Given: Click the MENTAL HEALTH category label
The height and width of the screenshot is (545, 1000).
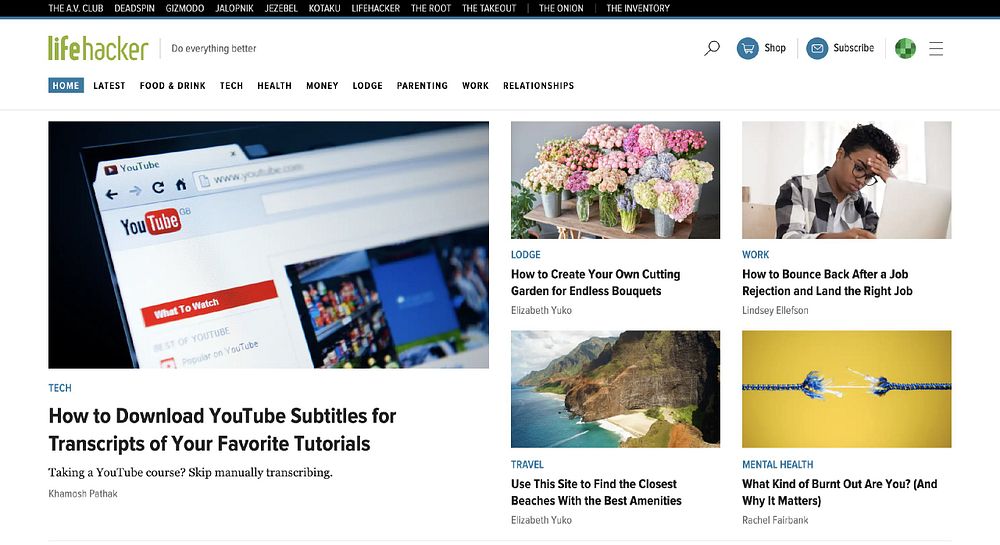Looking at the screenshot, I should click(x=777, y=465).
